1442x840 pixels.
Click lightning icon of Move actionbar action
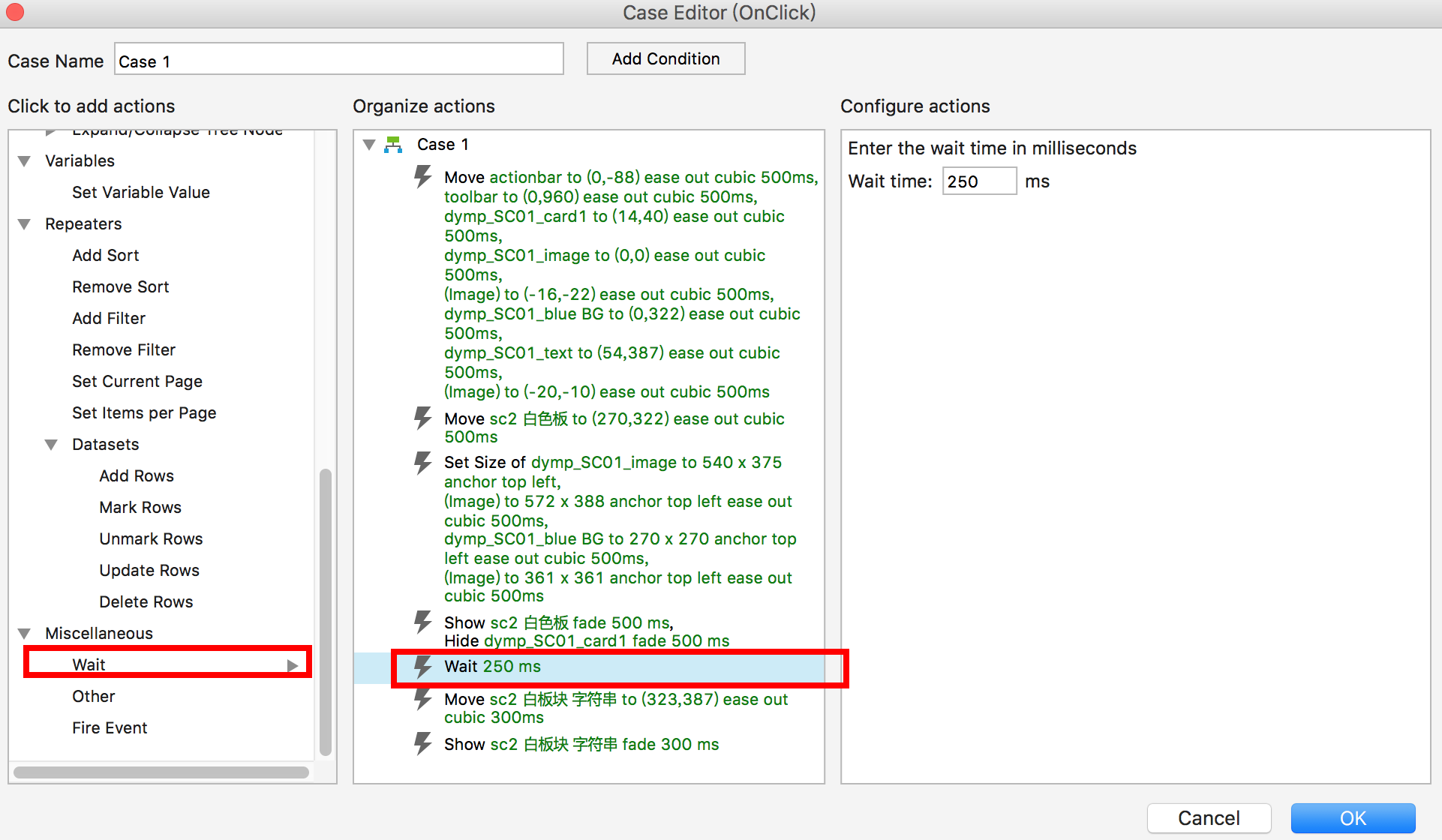[x=423, y=177]
